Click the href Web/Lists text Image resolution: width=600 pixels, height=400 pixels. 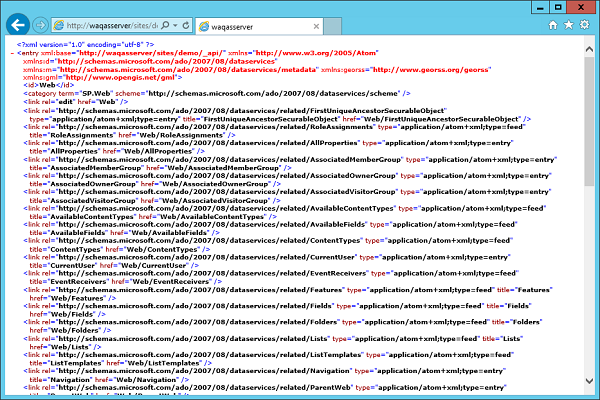[60, 347]
